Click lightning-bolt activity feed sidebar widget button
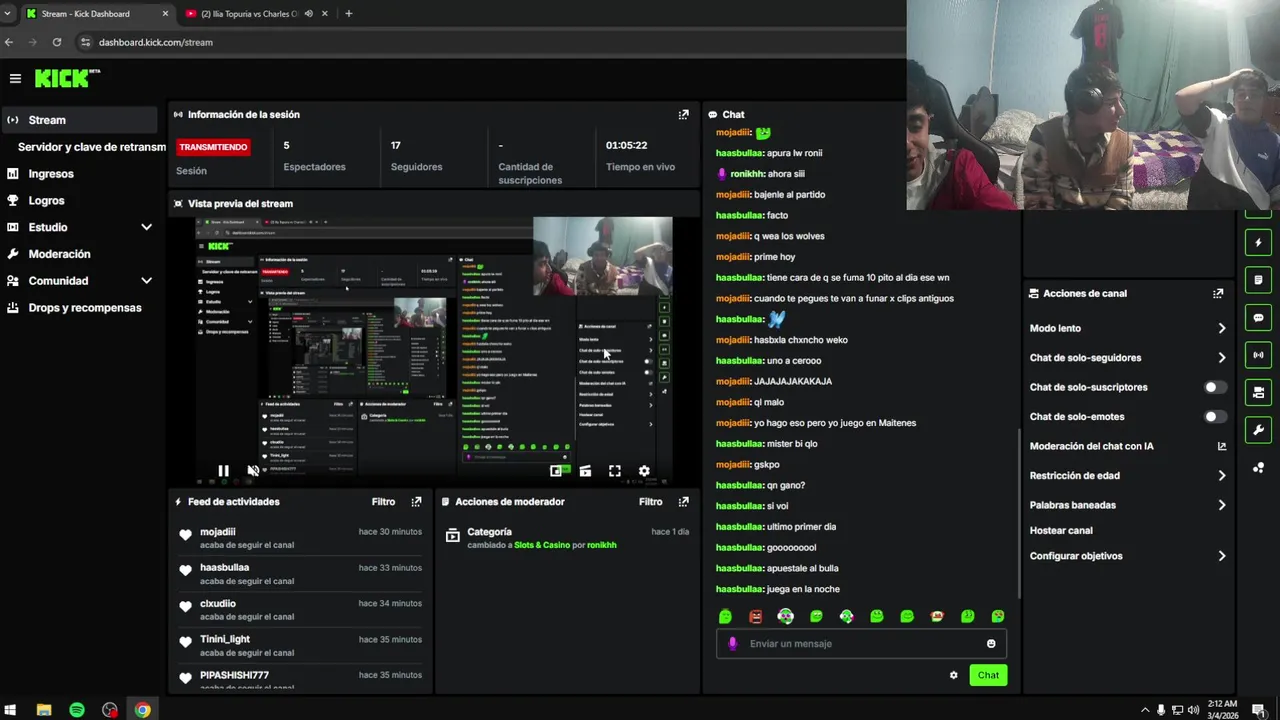Viewport: 1280px width, 720px height. click(x=1258, y=243)
